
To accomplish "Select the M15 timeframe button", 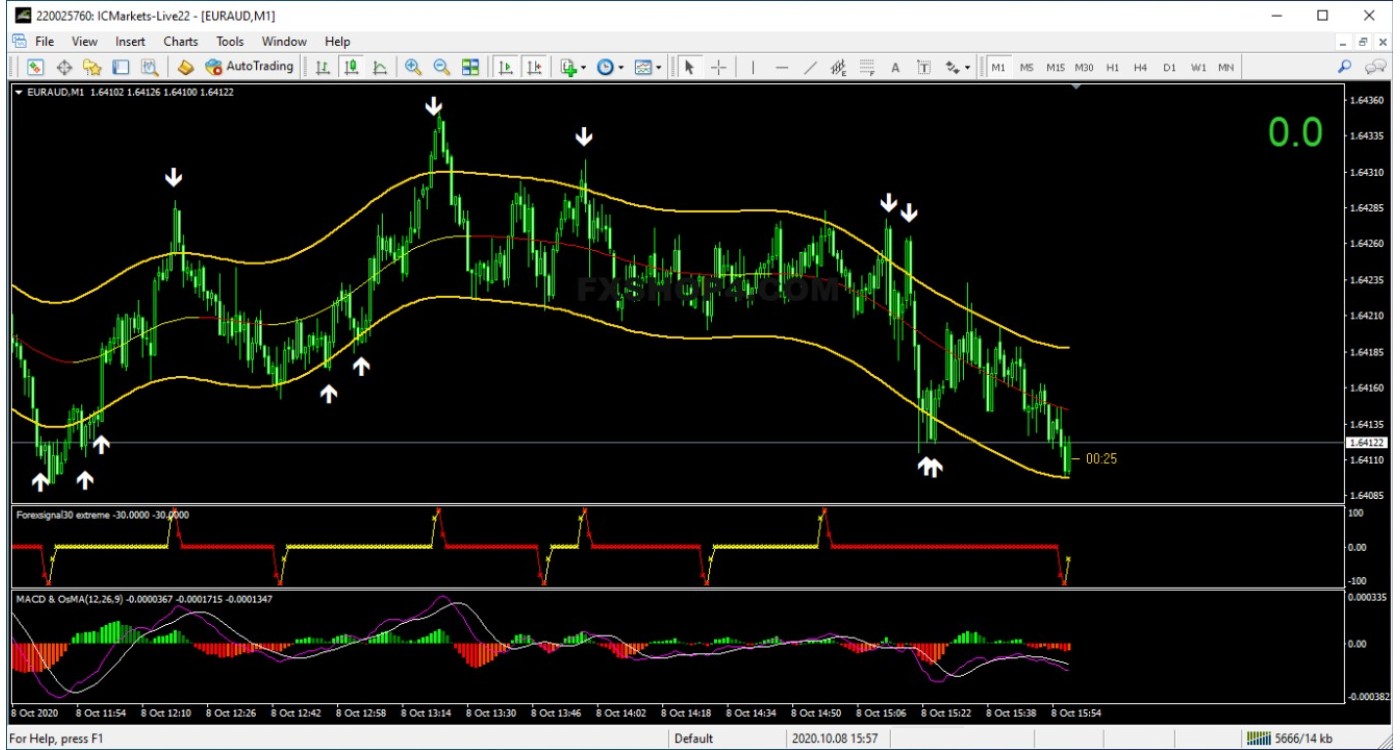I will (1055, 67).
